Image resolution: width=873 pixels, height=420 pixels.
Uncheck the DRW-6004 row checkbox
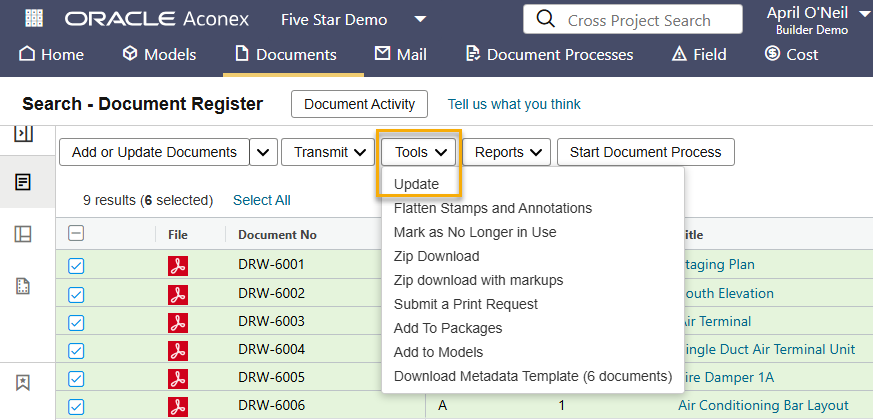(x=76, y=351)
